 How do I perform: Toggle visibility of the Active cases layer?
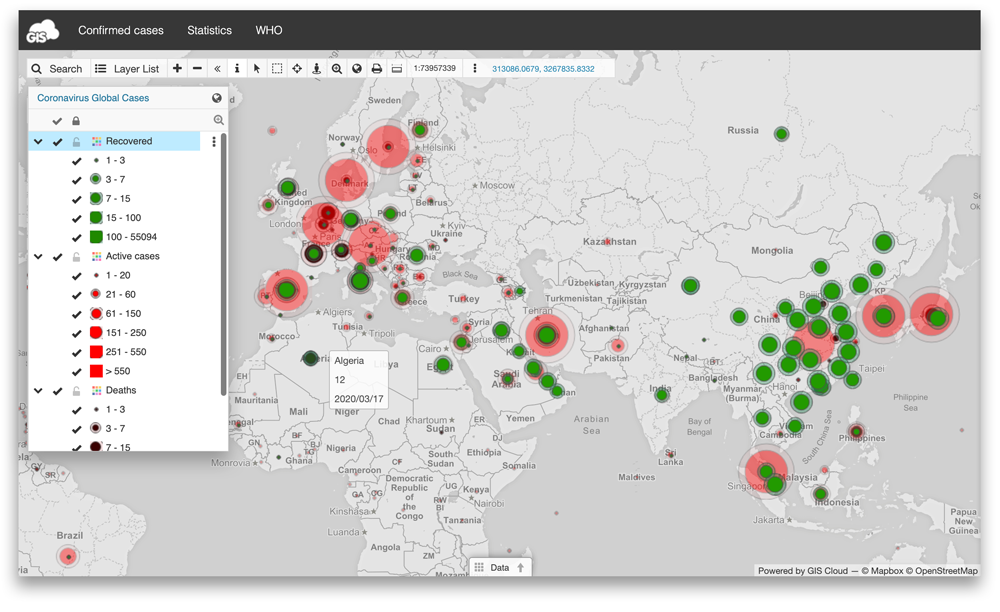(57, 256)
